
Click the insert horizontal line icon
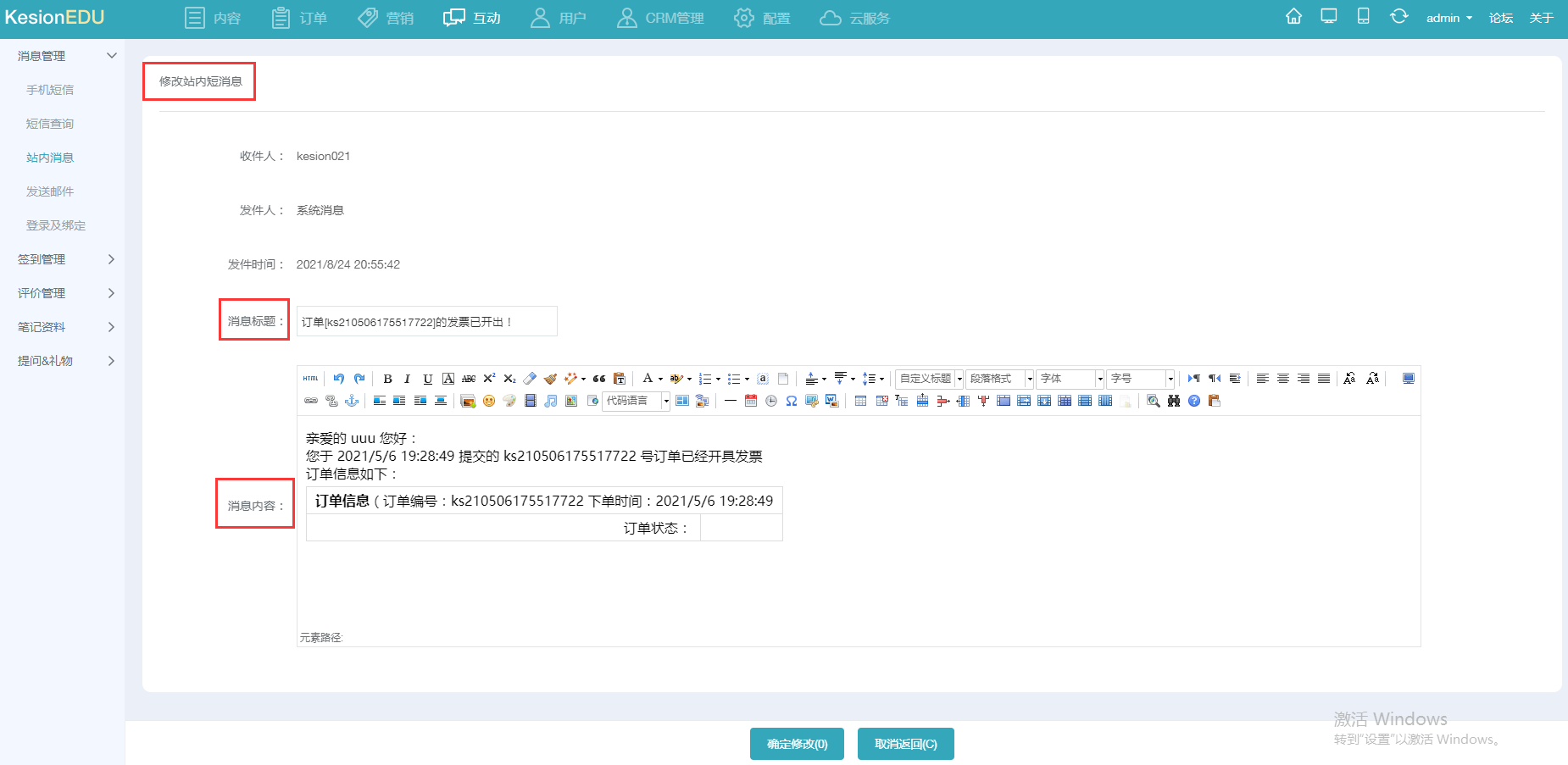[x=731, y=401]
